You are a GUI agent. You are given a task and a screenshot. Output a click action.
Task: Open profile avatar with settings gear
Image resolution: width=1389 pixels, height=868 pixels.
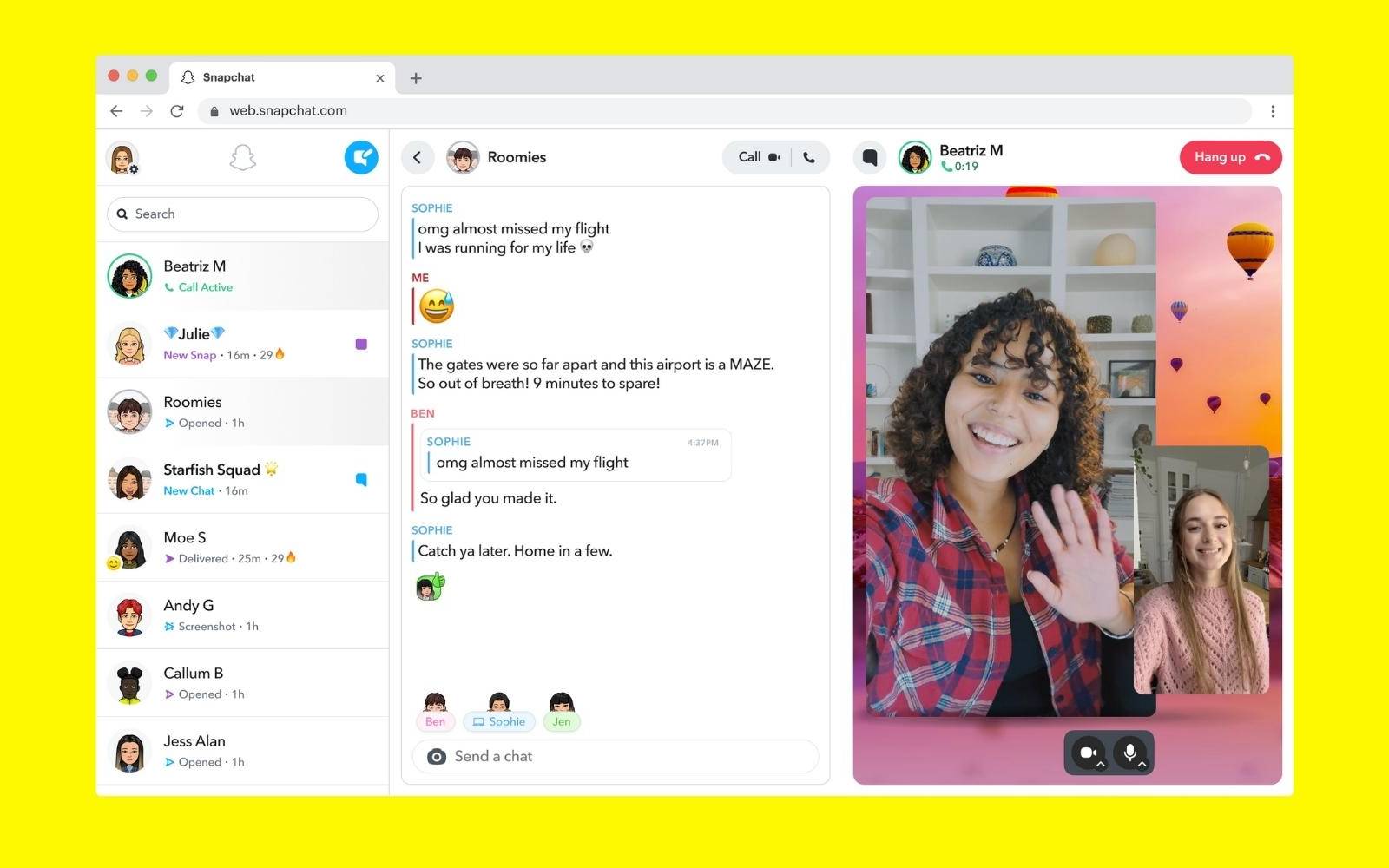pos(122,158)
